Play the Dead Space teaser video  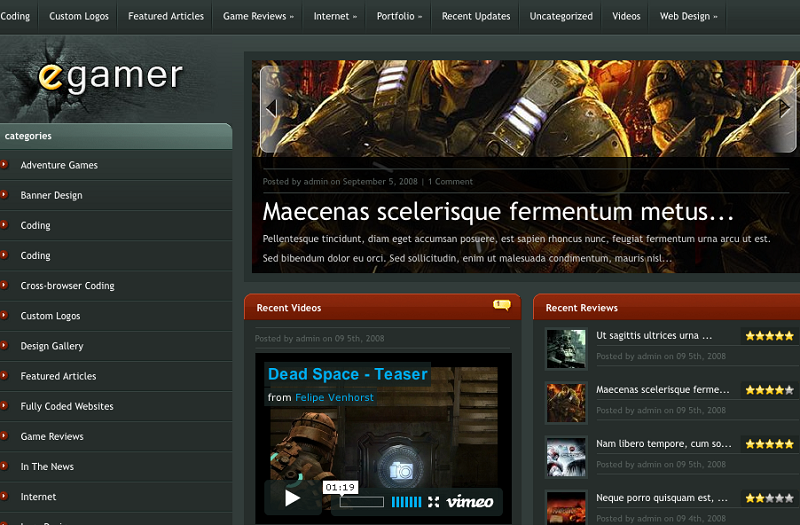(292, 498)
